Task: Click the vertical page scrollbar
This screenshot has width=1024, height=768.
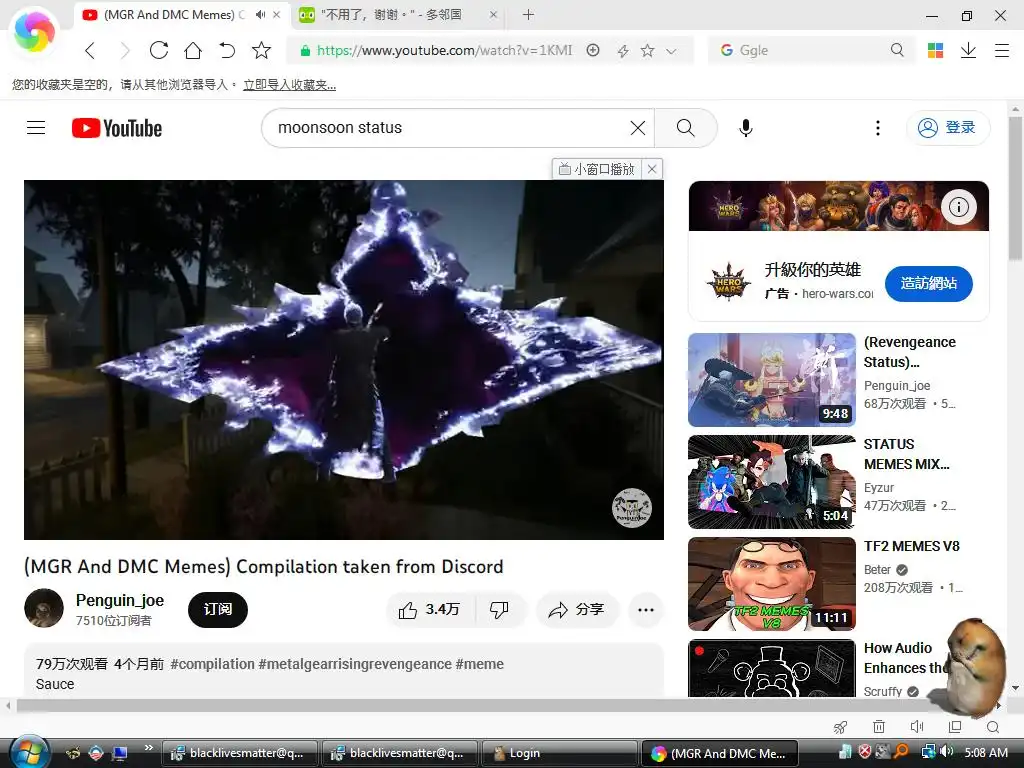Action: (1015, 189)
